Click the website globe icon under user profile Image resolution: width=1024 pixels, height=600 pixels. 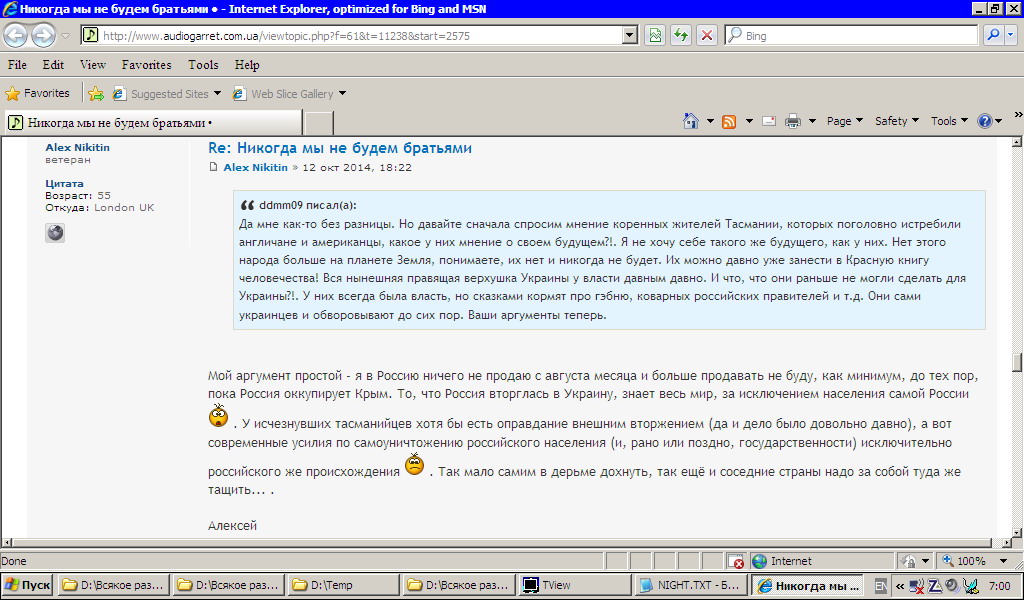55,232
